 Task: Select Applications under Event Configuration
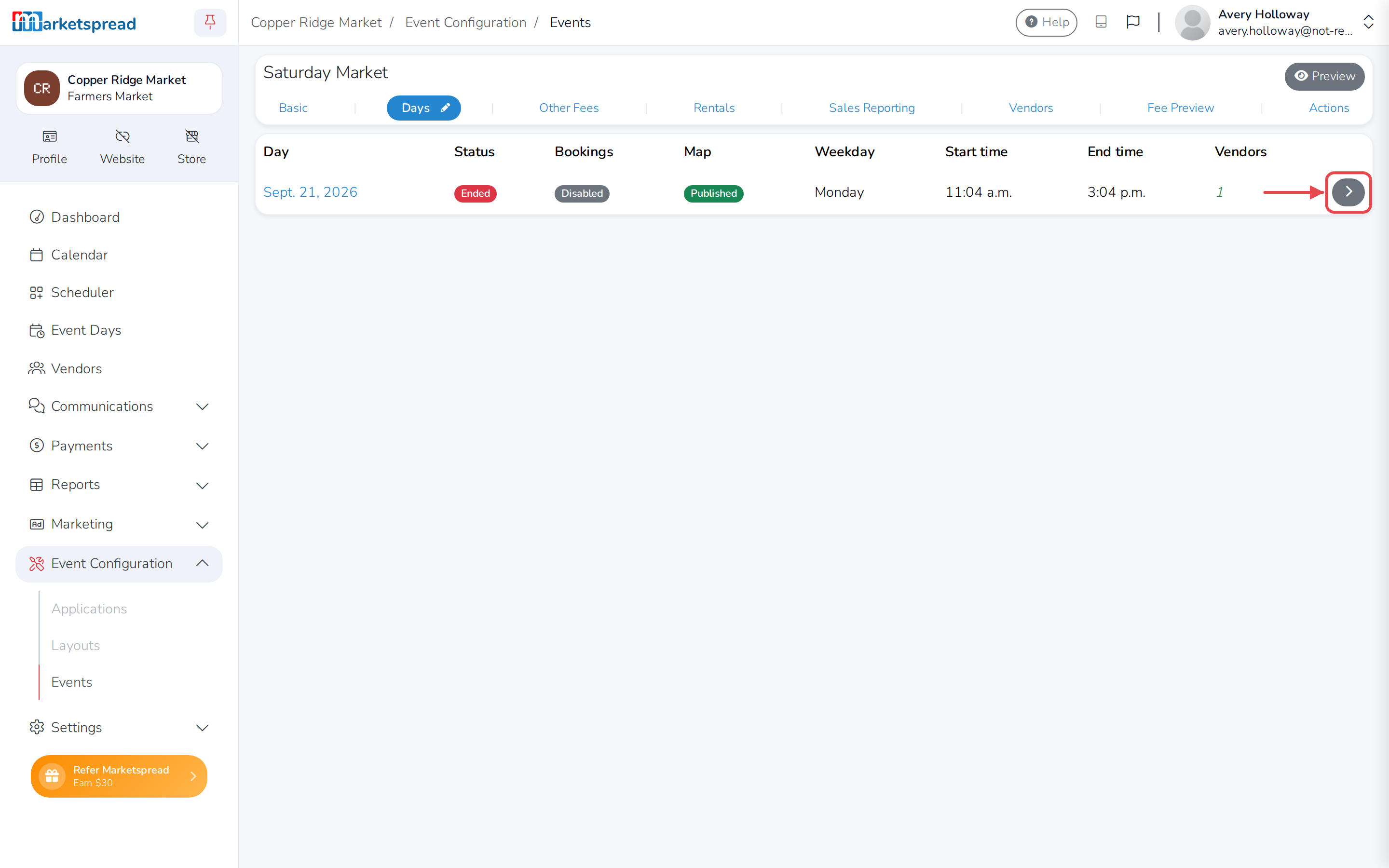click(89, 609)
